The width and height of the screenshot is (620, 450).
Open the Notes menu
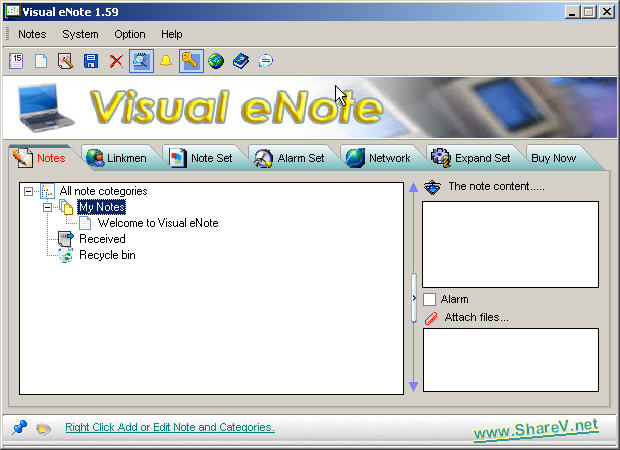pos(32,34)
